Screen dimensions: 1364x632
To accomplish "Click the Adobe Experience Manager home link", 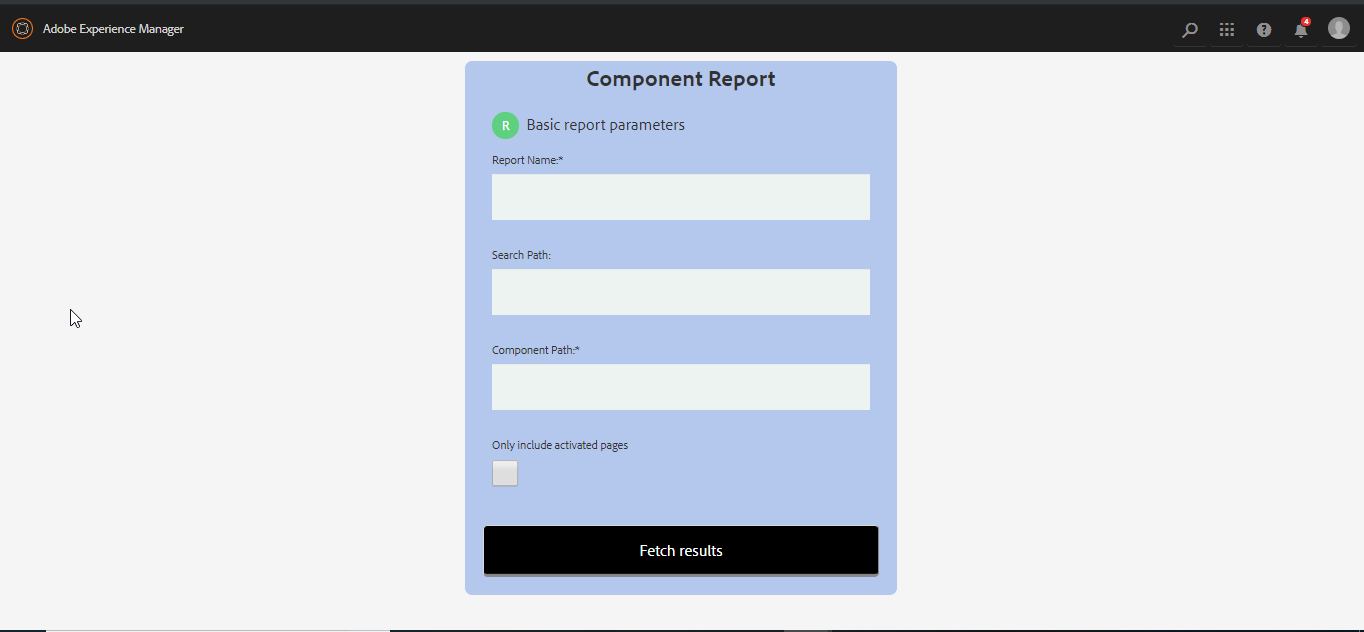I will 113,29.
